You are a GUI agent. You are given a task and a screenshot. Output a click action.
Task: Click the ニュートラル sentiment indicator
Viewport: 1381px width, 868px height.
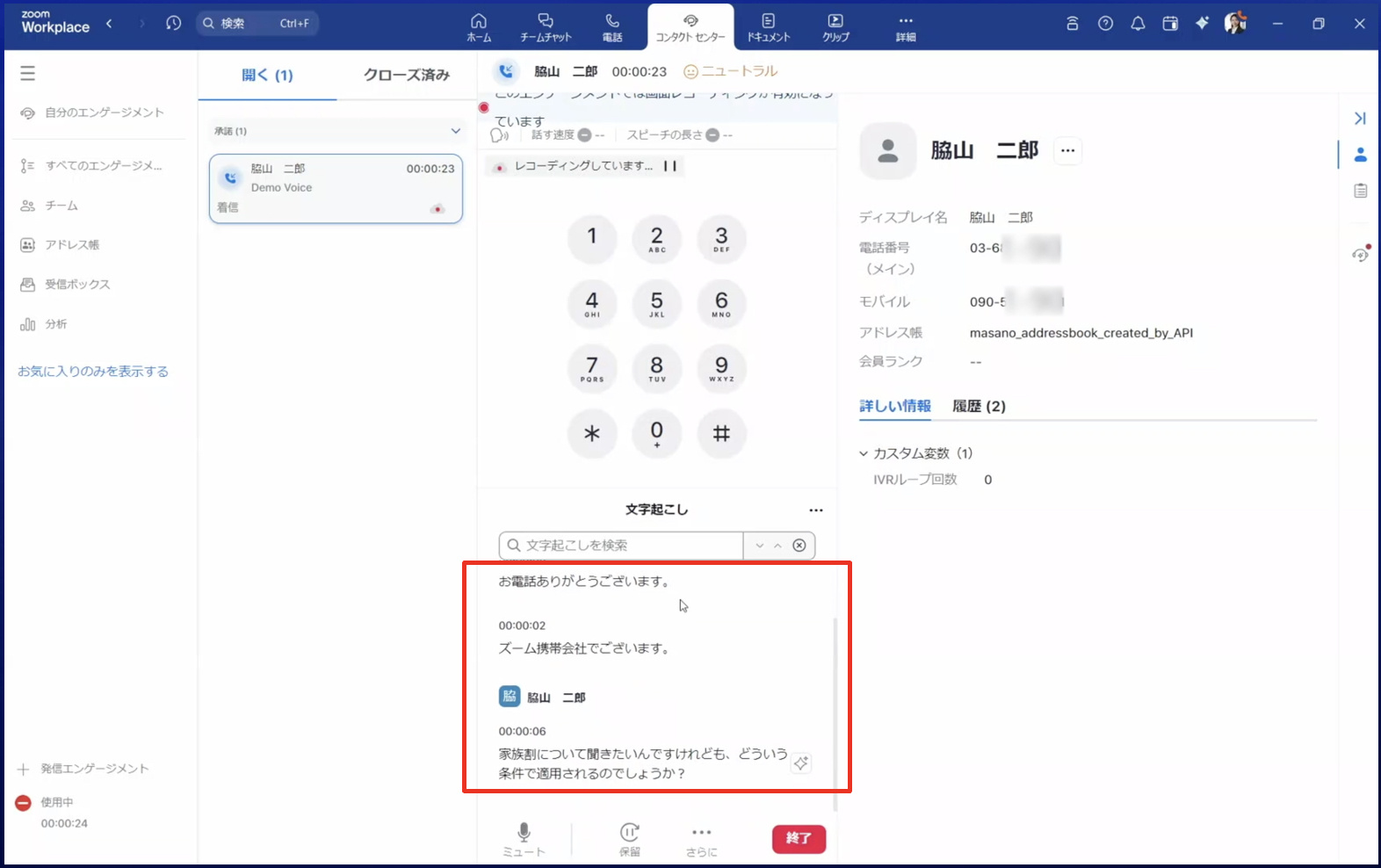(x=731, y=71)
